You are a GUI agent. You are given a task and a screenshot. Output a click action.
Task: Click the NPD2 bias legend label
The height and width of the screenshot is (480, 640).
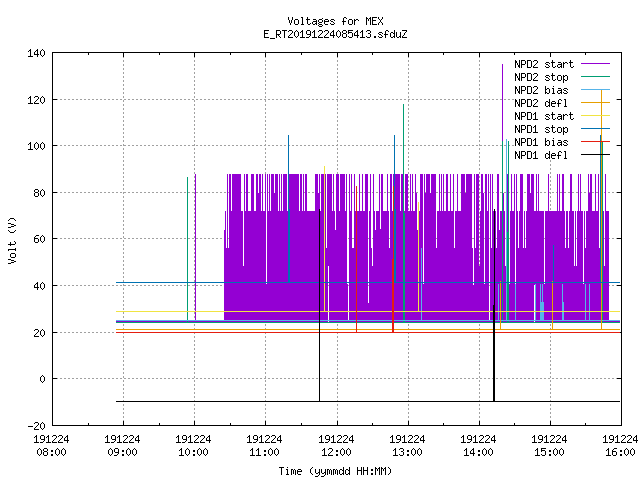click(541, 90)
